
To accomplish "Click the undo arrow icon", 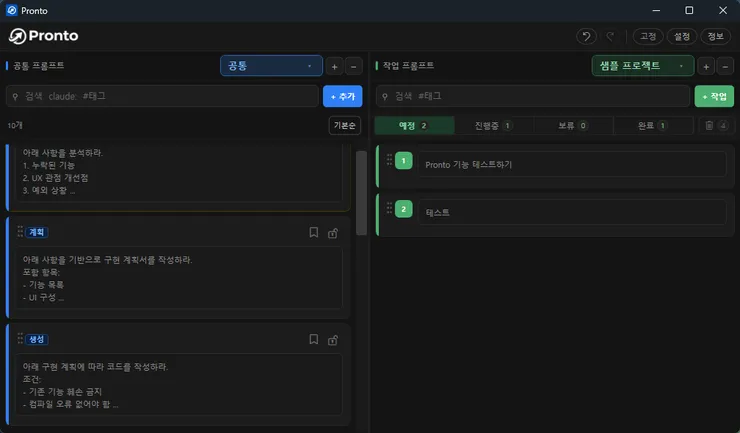I will tap(586, 36).
